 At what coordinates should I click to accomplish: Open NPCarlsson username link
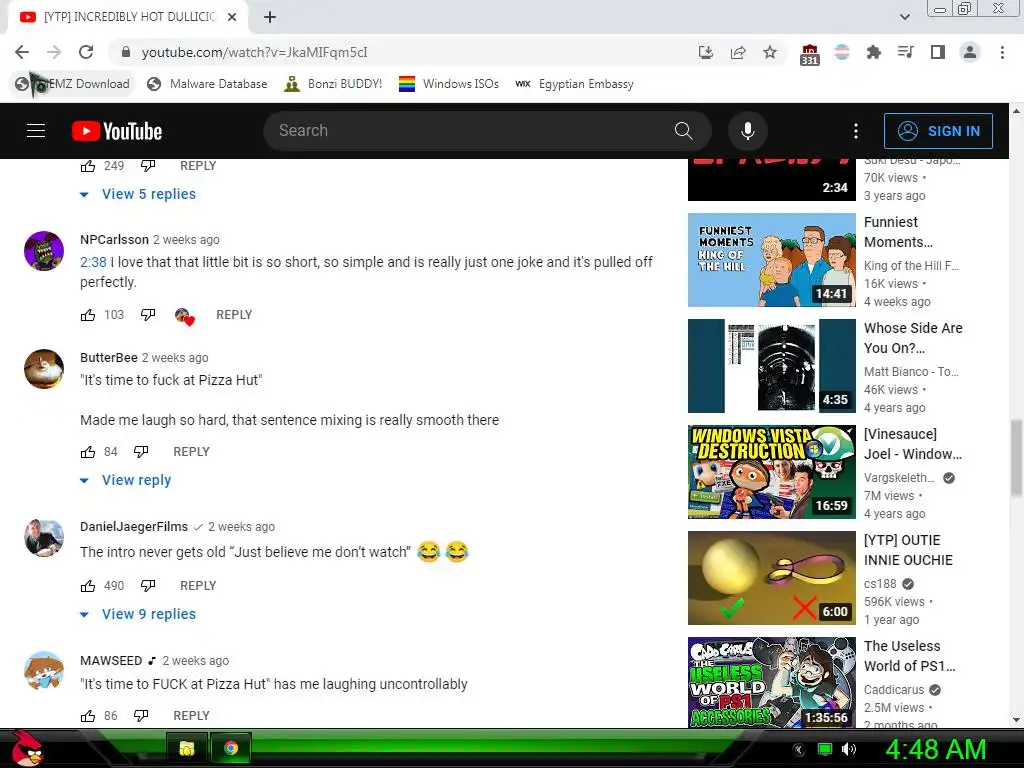click(114, 240)
